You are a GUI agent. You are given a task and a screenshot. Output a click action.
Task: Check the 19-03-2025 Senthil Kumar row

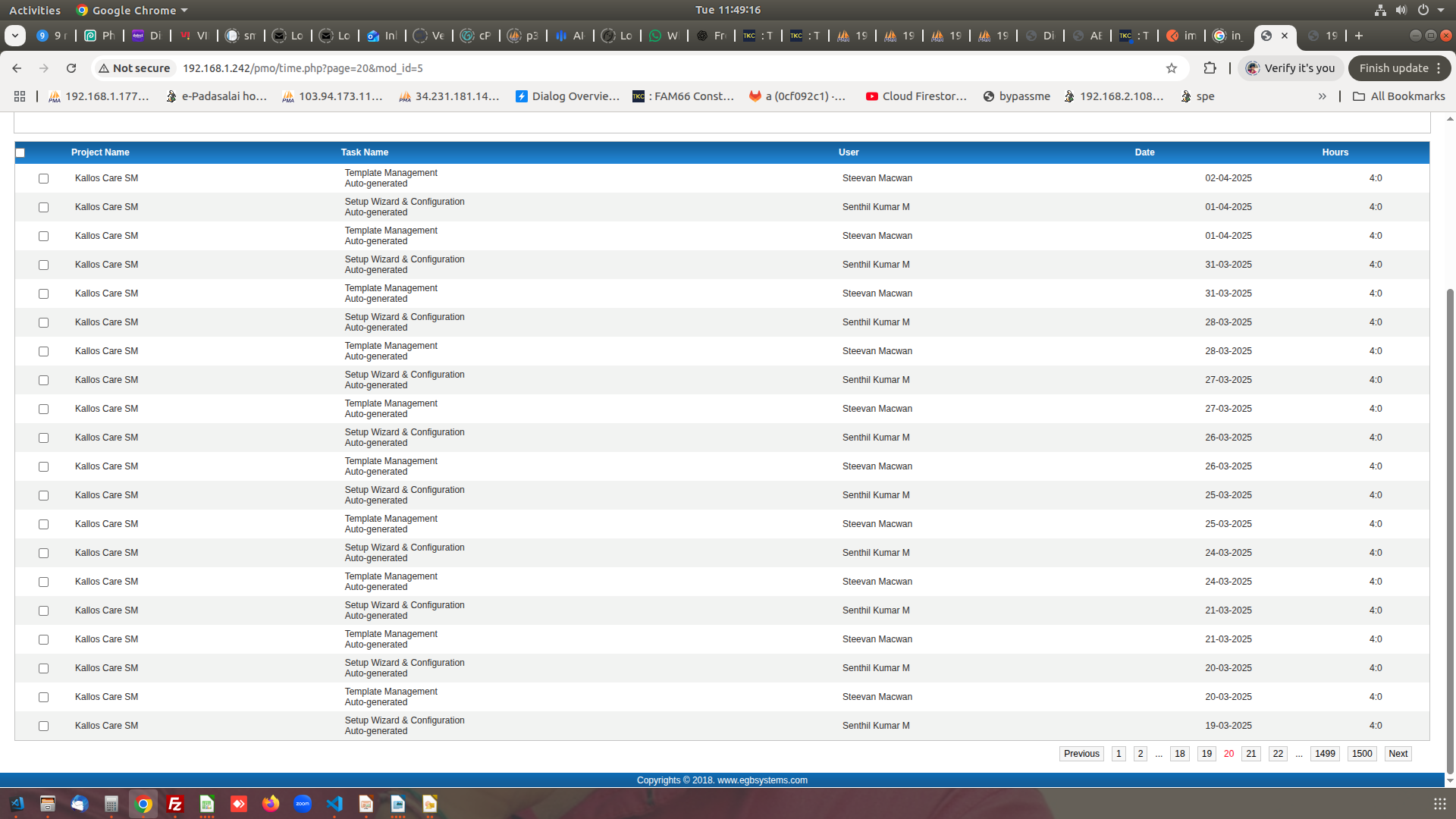coord(43,726)
